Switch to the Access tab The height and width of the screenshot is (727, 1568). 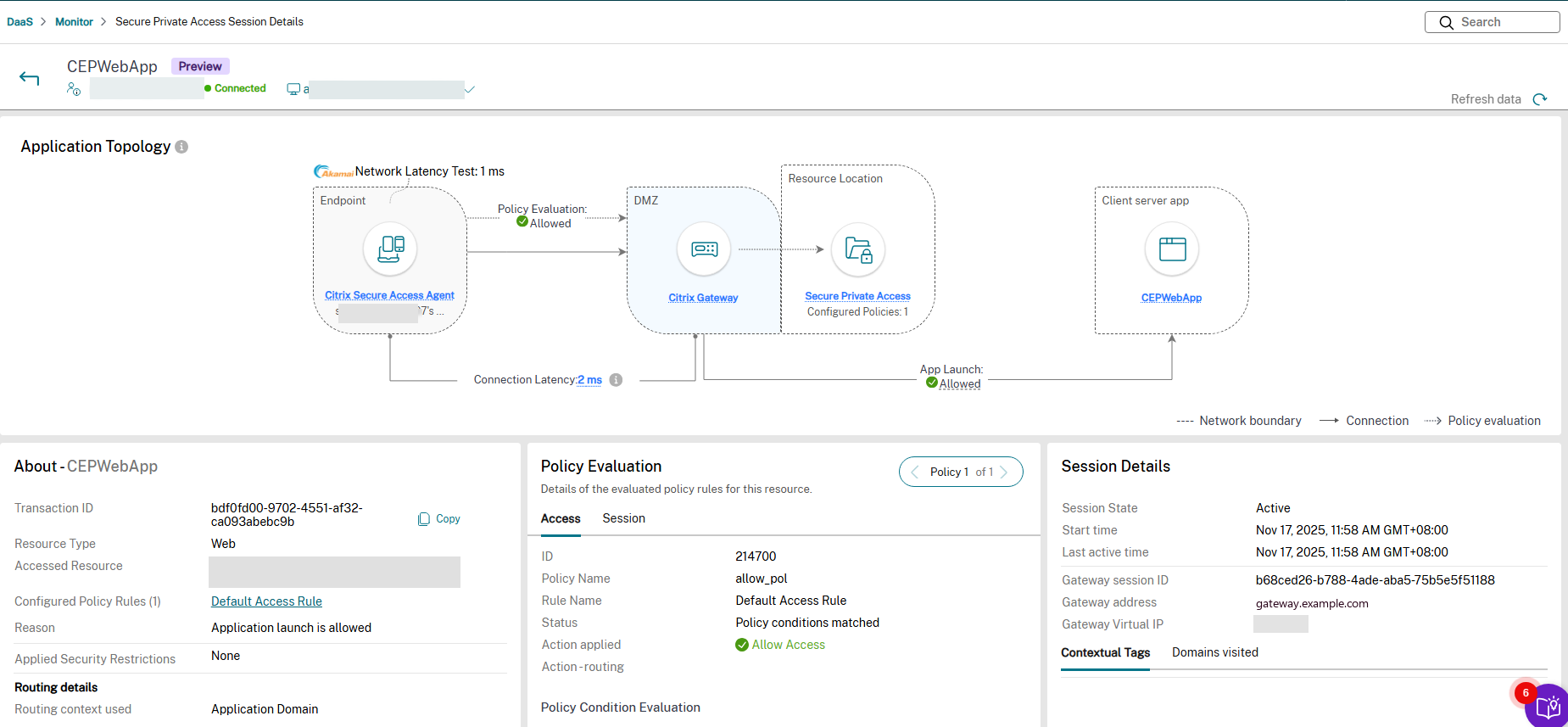coord(561,518)
